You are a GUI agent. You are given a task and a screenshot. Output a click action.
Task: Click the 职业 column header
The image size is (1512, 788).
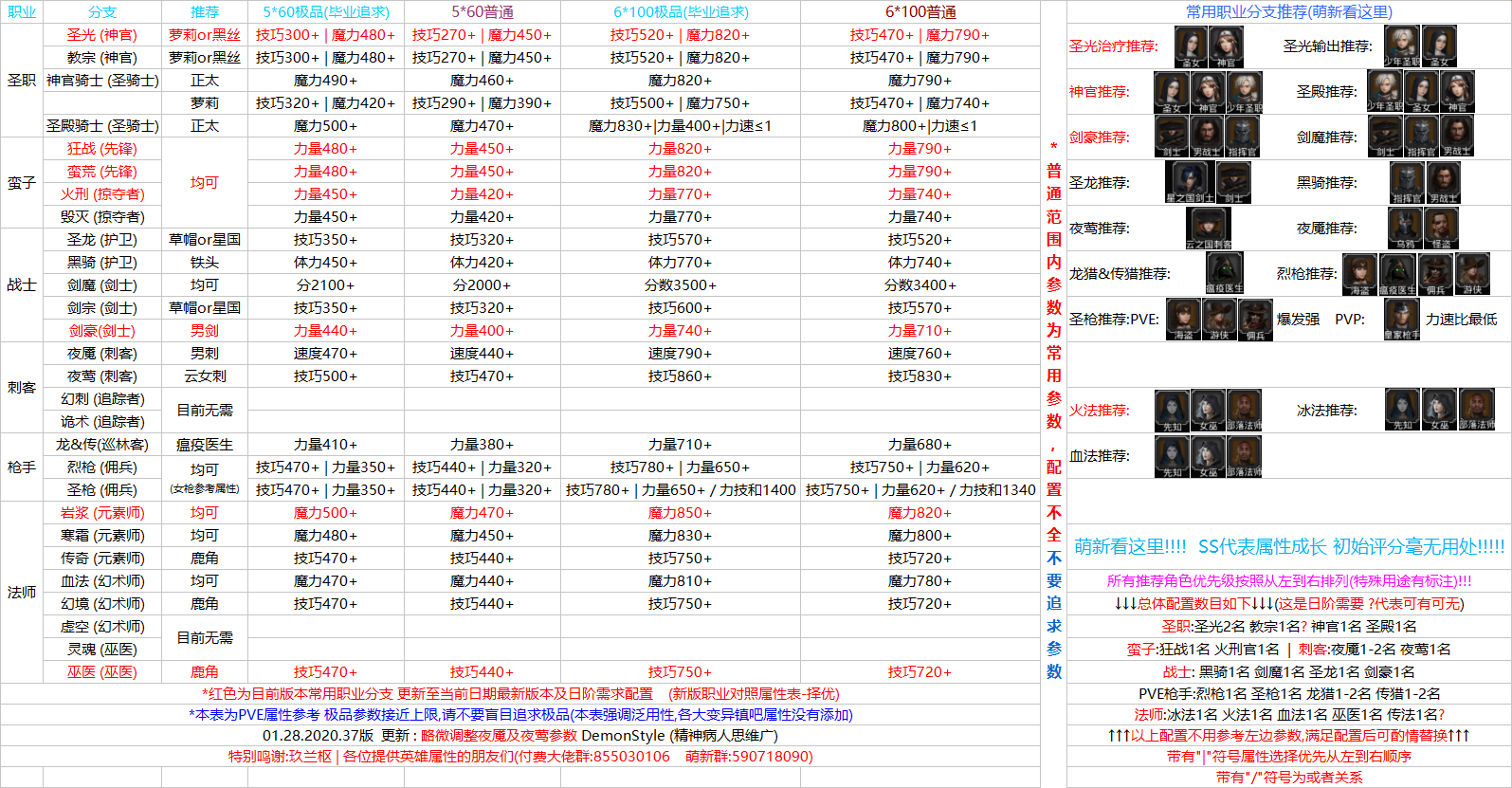click(x=22, y=12)
